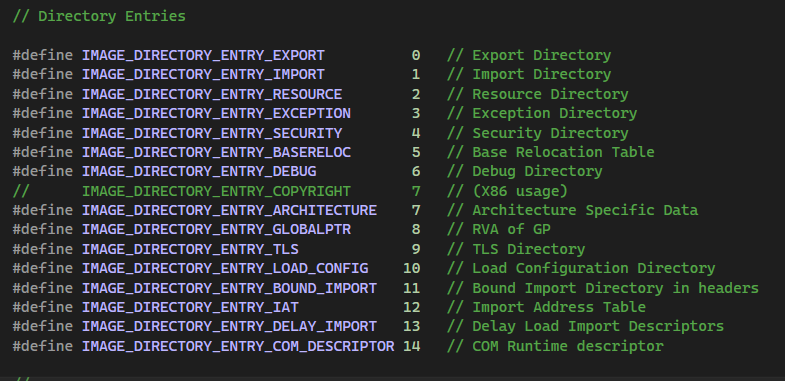Click on IMAGE_DIRECTORY_ENTRY_LOAD_CONFIG
This screenshot has height=381, width=785.
[225, 268]
